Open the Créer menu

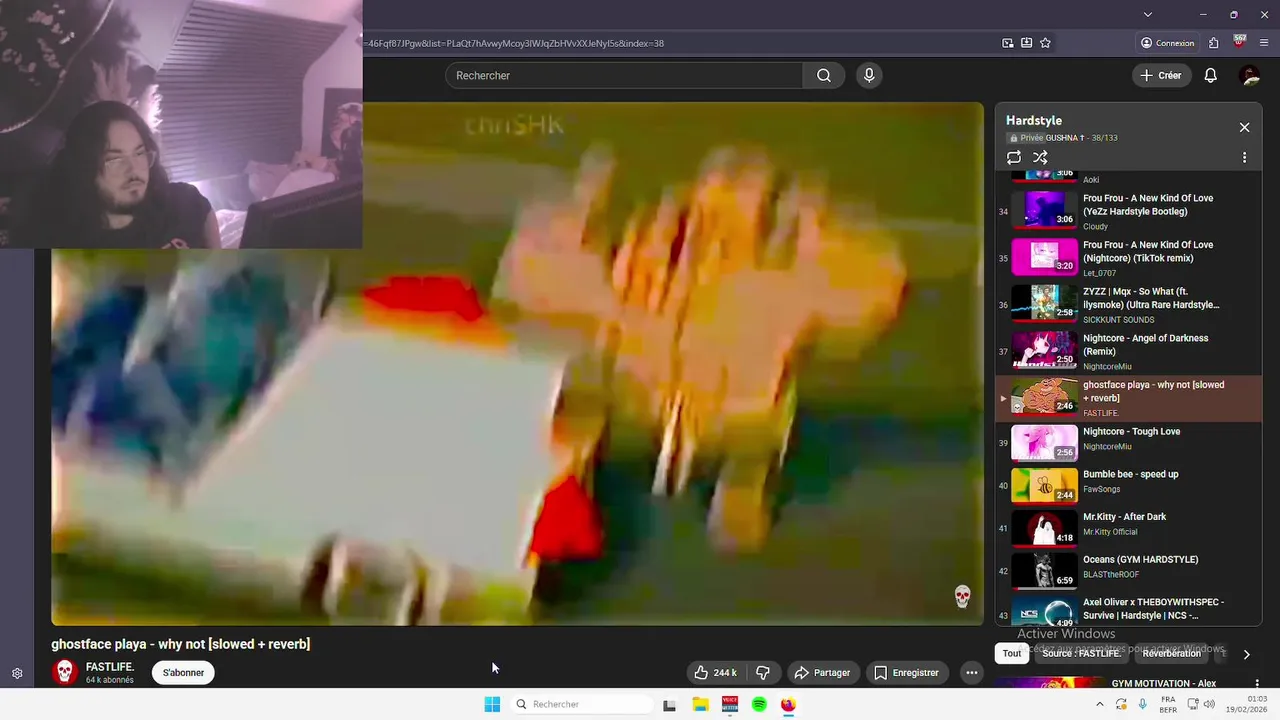[x=1161, y=75]
